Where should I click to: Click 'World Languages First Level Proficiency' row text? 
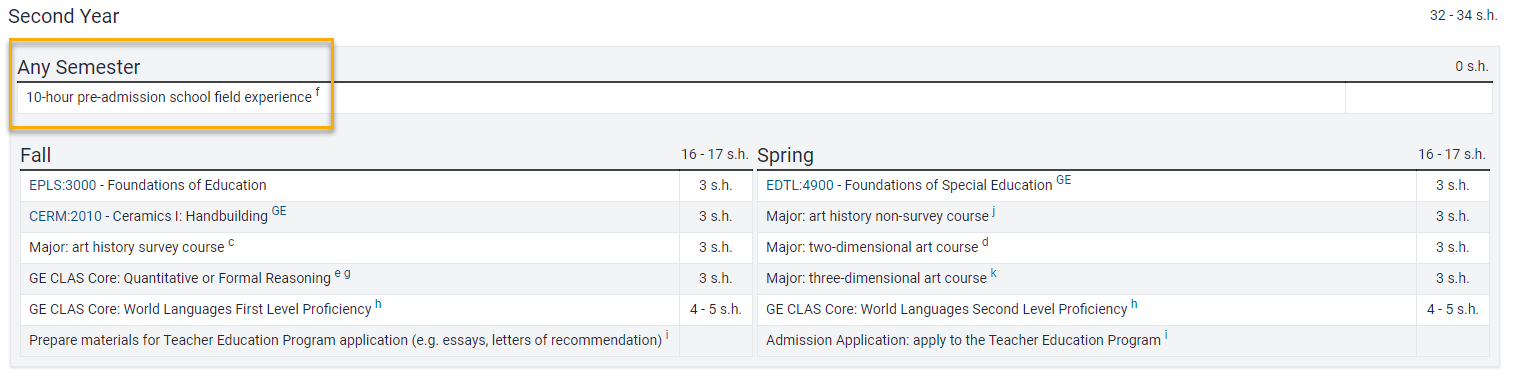[200, 309]
